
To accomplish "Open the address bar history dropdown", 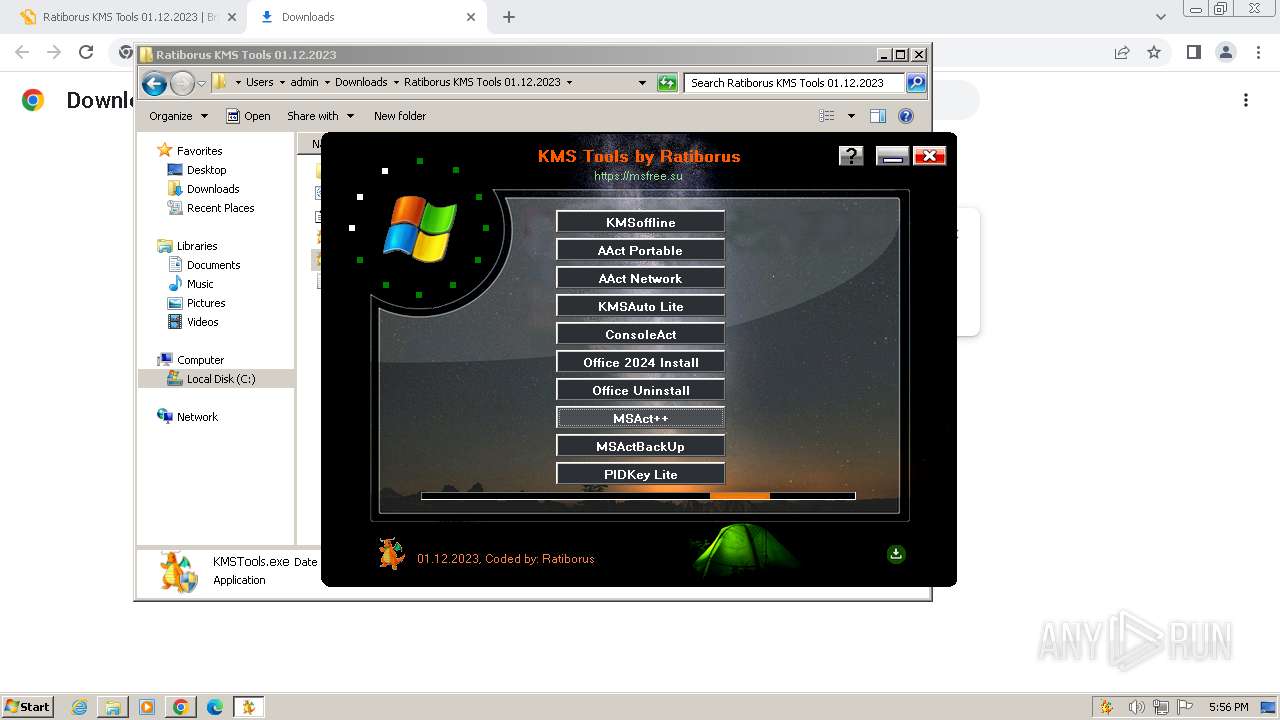I will tap(642, 83).
